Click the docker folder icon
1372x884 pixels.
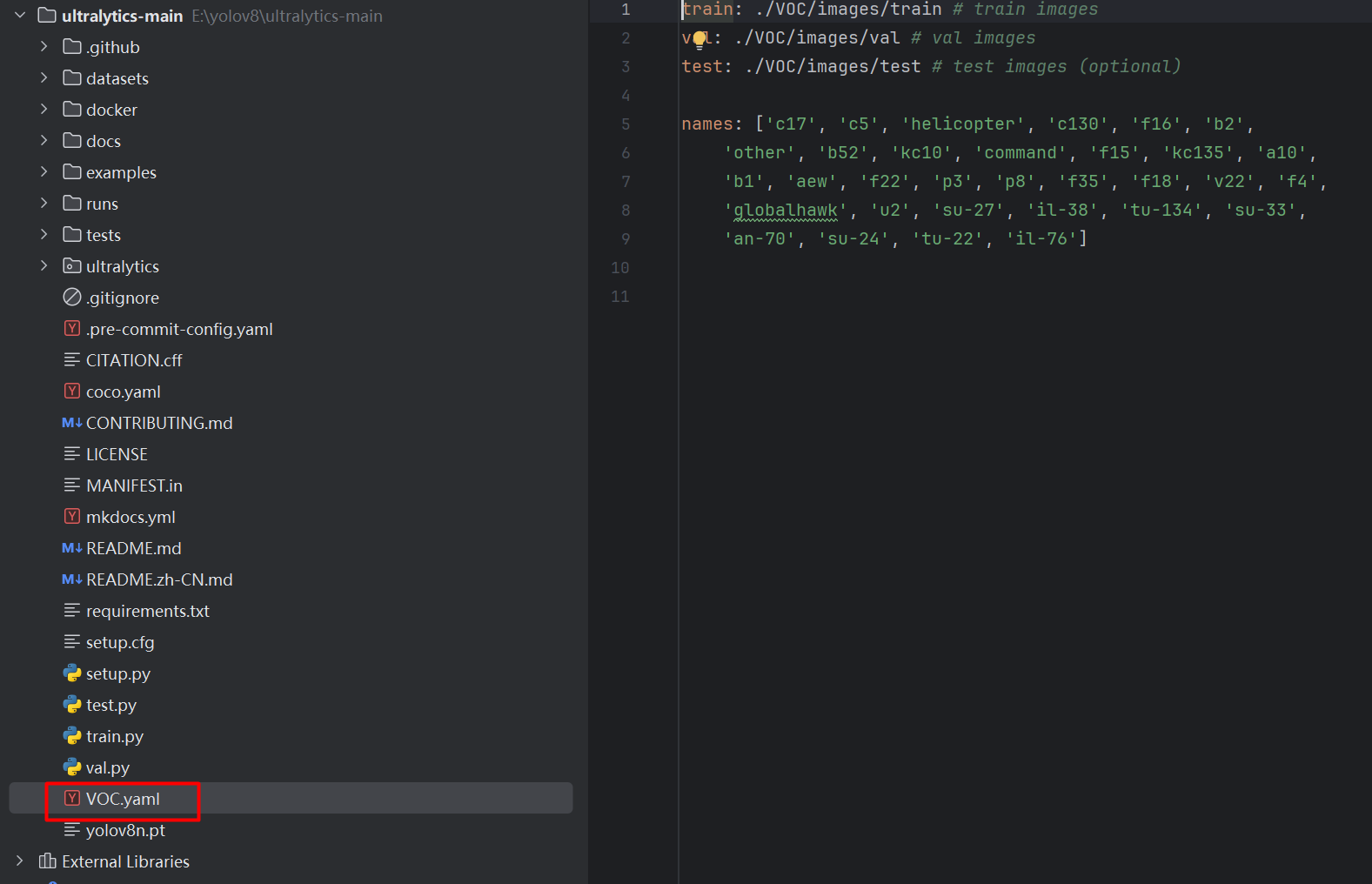pyautogui.click(x=72, y=110)
